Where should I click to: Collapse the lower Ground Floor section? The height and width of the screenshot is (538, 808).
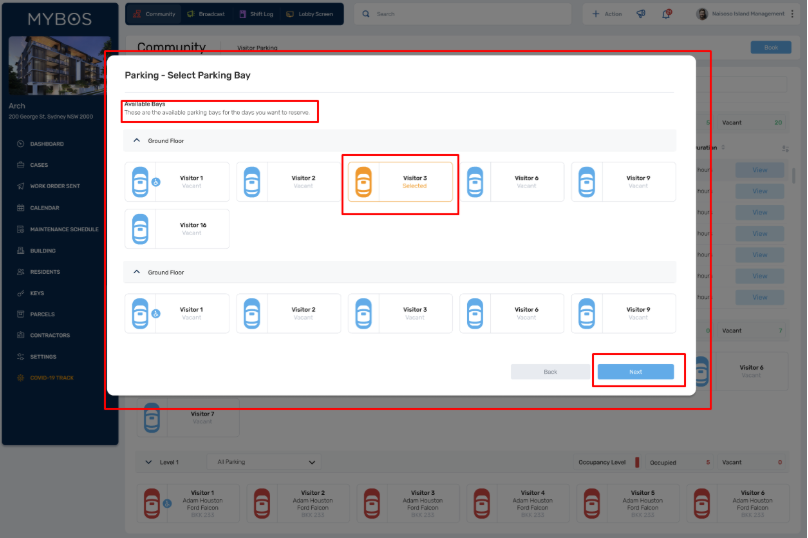136,272
